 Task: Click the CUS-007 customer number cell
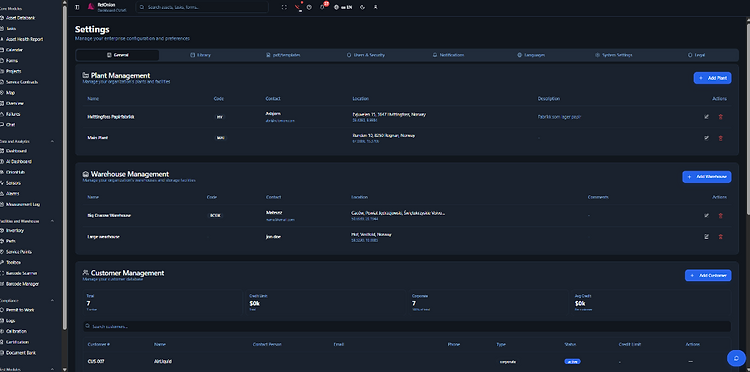coord(96,362)
